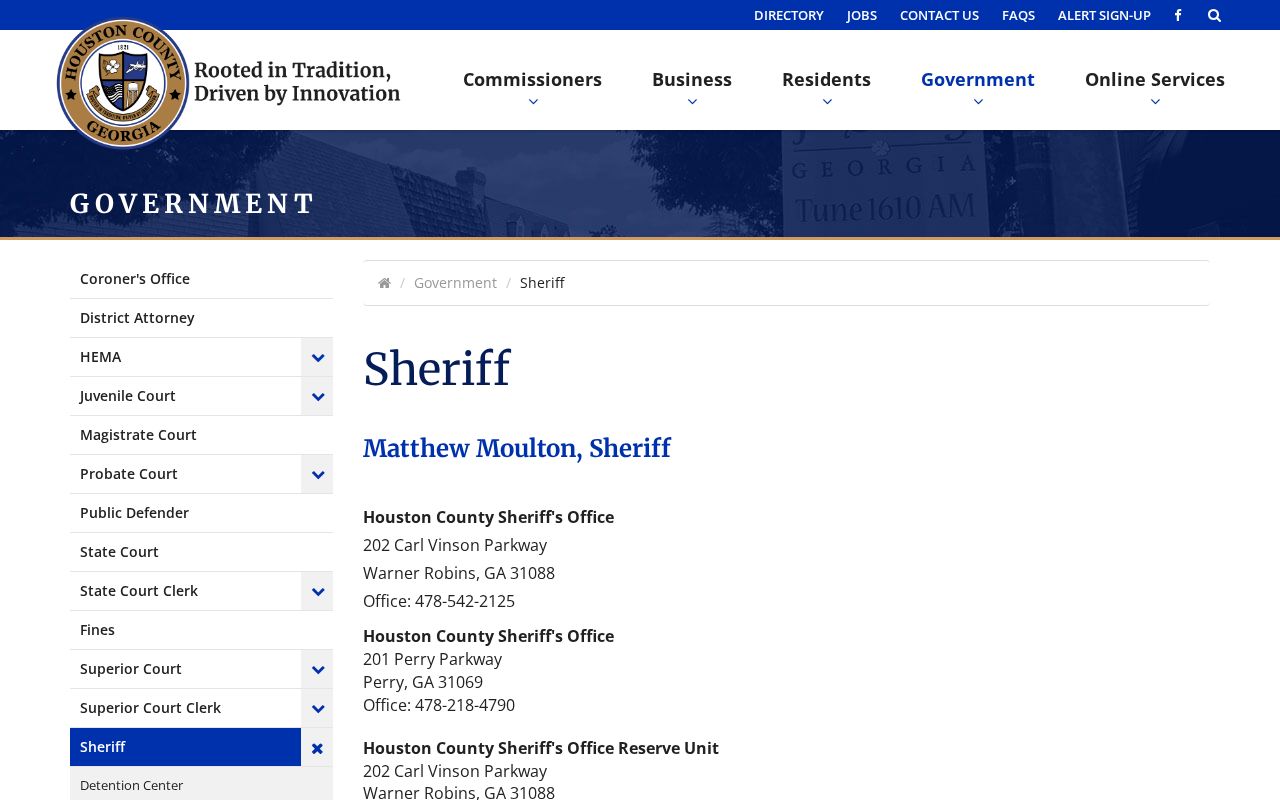This screenshot has height=800, width=1280.
Task: Open Superior Court sidebar link
Action: (185, 669)
